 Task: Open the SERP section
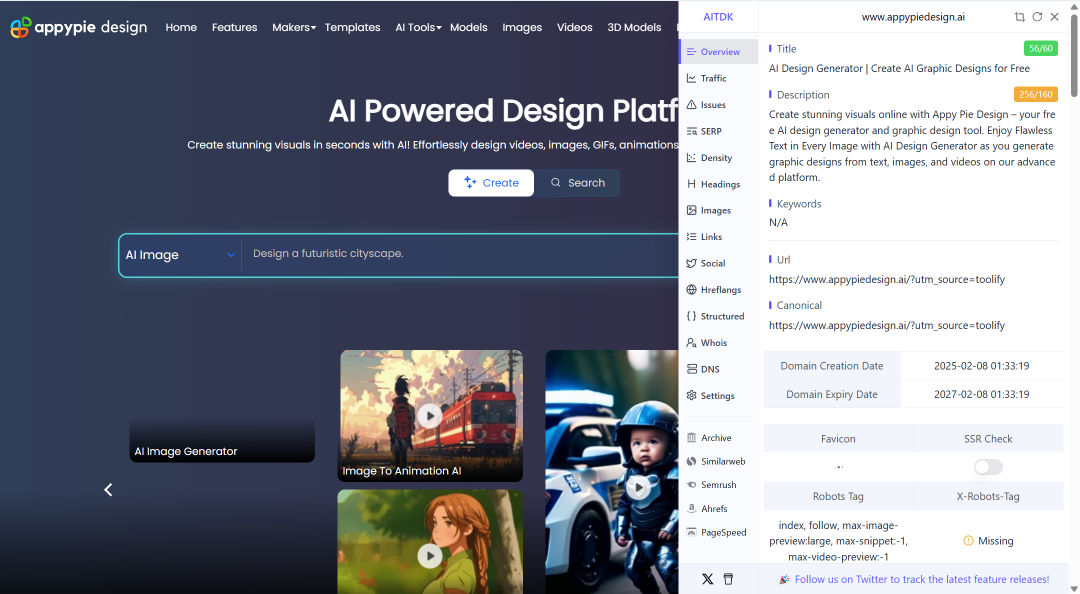click(718, 131)
